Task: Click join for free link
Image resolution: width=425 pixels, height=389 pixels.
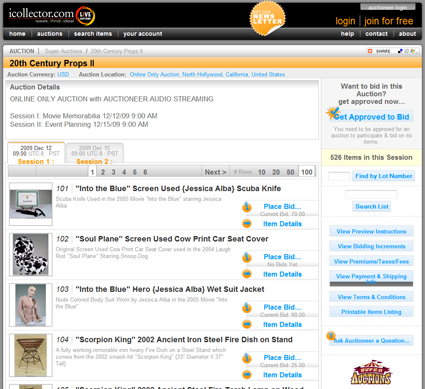Action: point(389,21)
